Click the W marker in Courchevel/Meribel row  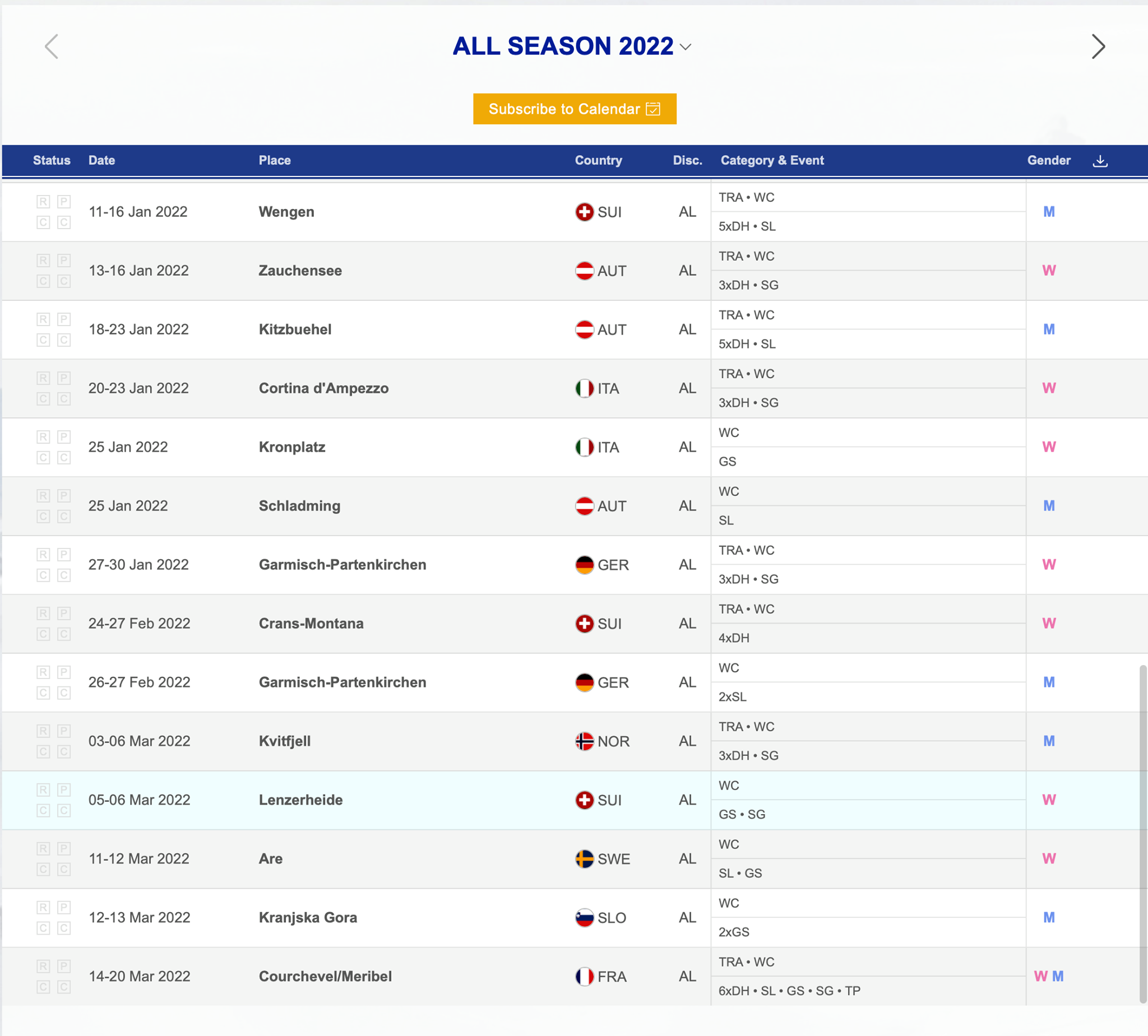pyautogui.click(x=1040, y=976)
